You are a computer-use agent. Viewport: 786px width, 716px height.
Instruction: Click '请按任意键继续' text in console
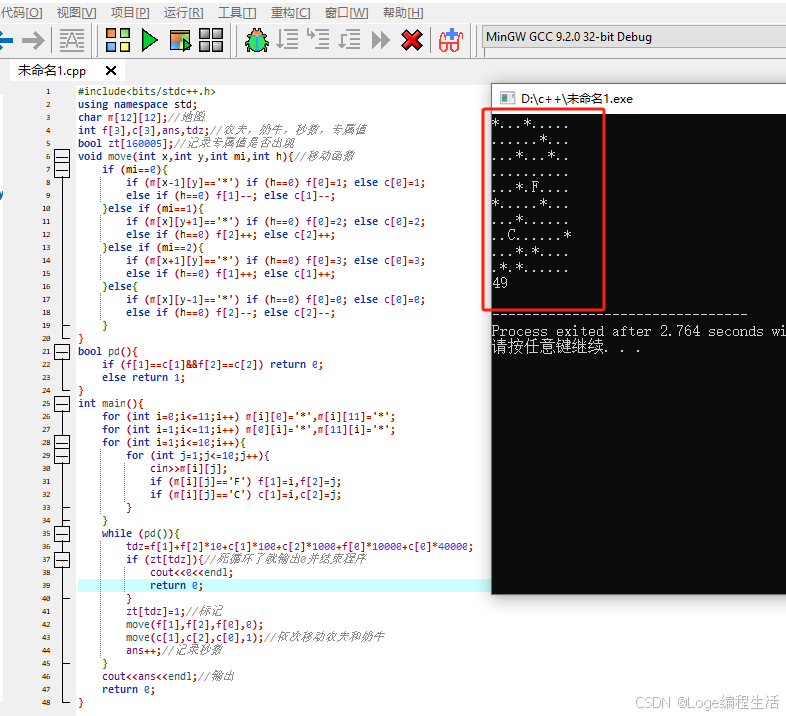(x=547, y=347)
